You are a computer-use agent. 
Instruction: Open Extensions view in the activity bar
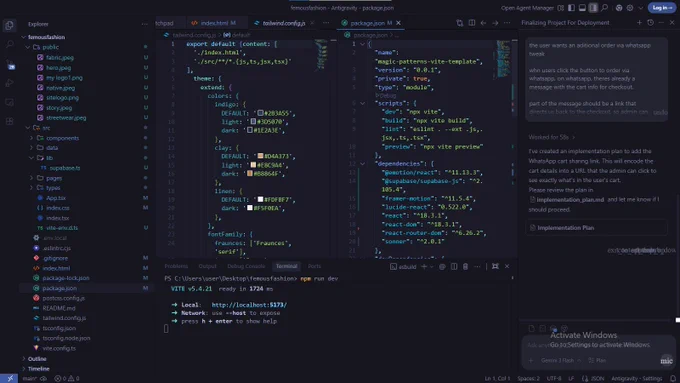coord(10,121)
